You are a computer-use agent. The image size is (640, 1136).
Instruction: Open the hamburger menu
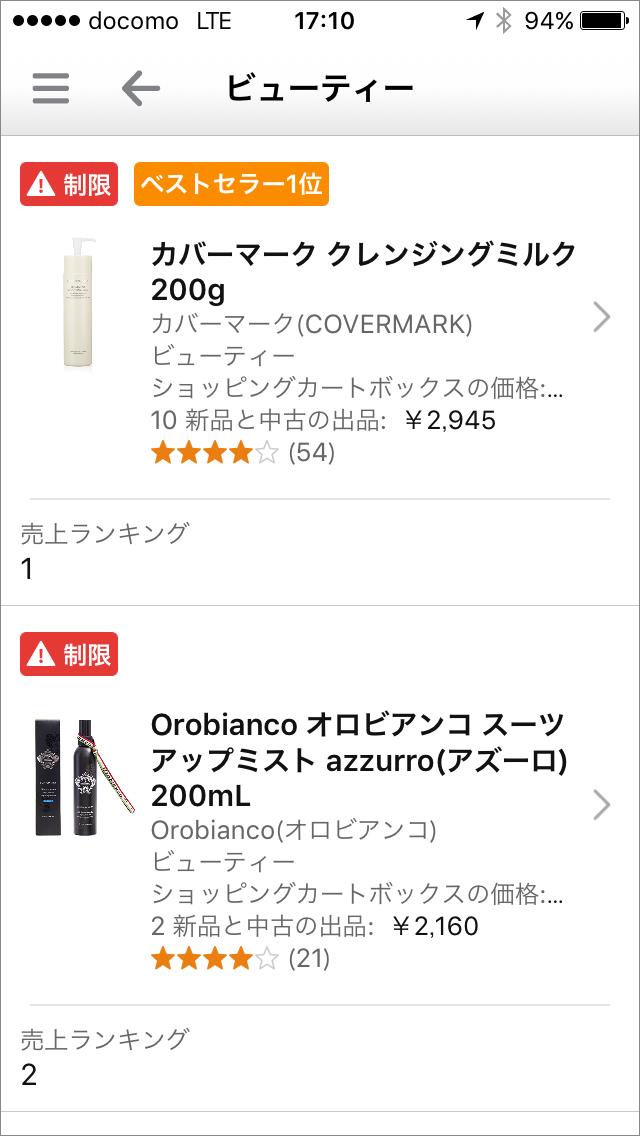coord(51,89)
